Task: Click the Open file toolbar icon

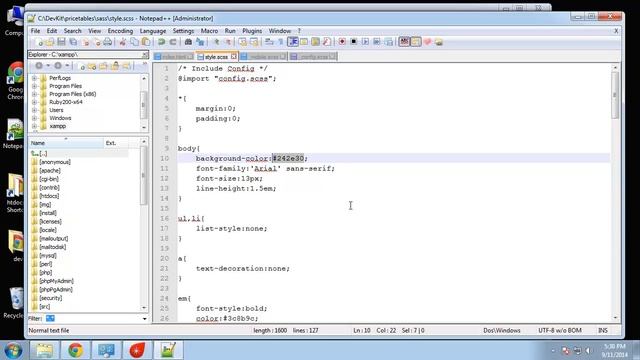Action: click(50, 42)
